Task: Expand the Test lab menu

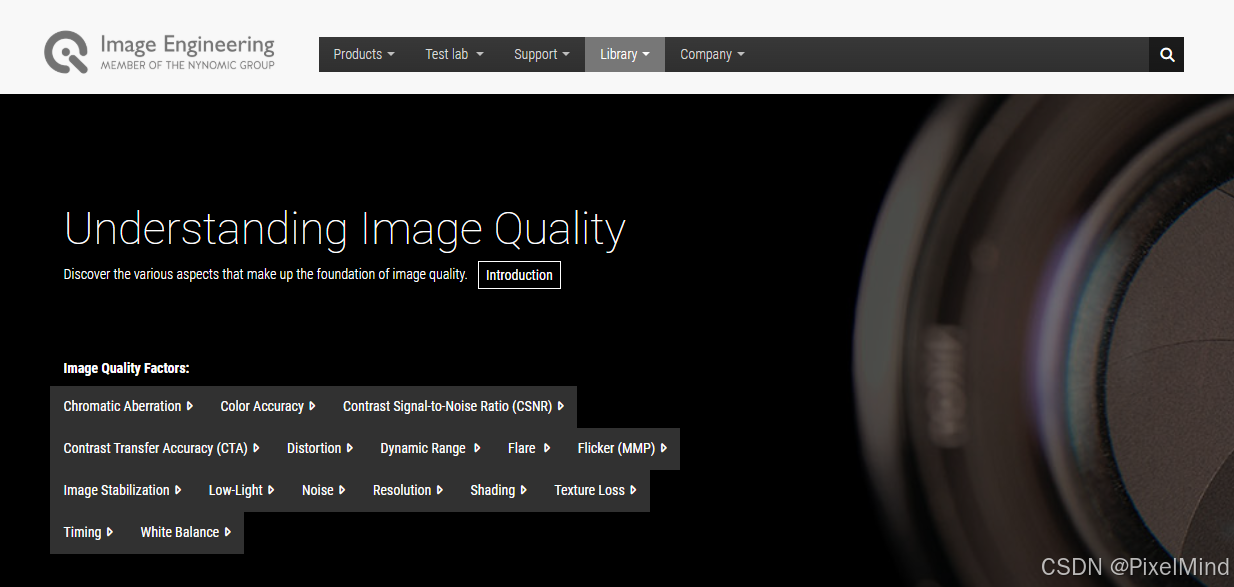Action: (x=454, y=54)
